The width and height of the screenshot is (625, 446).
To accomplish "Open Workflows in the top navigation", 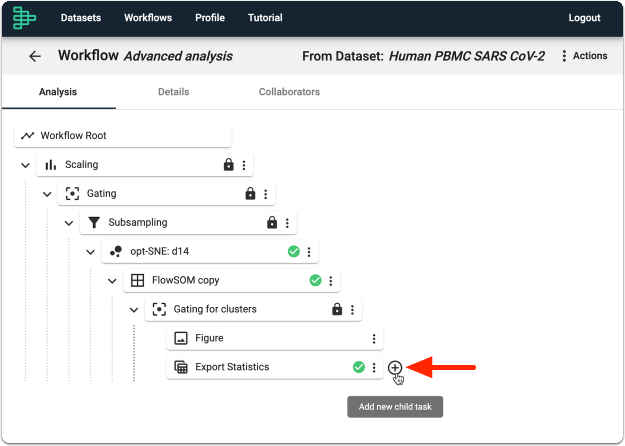I will 148,18.
